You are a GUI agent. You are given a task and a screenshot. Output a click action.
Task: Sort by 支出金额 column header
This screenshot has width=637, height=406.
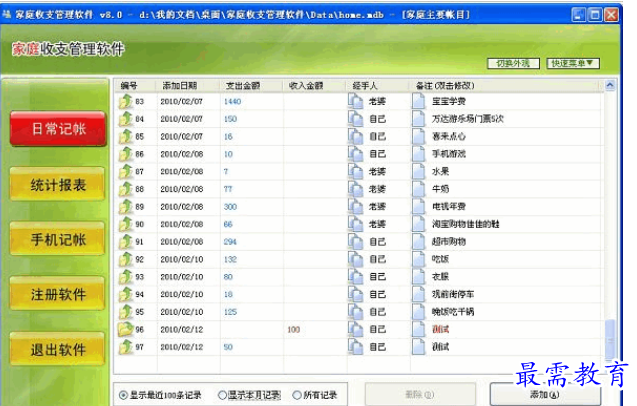click(x=251, y=85)
